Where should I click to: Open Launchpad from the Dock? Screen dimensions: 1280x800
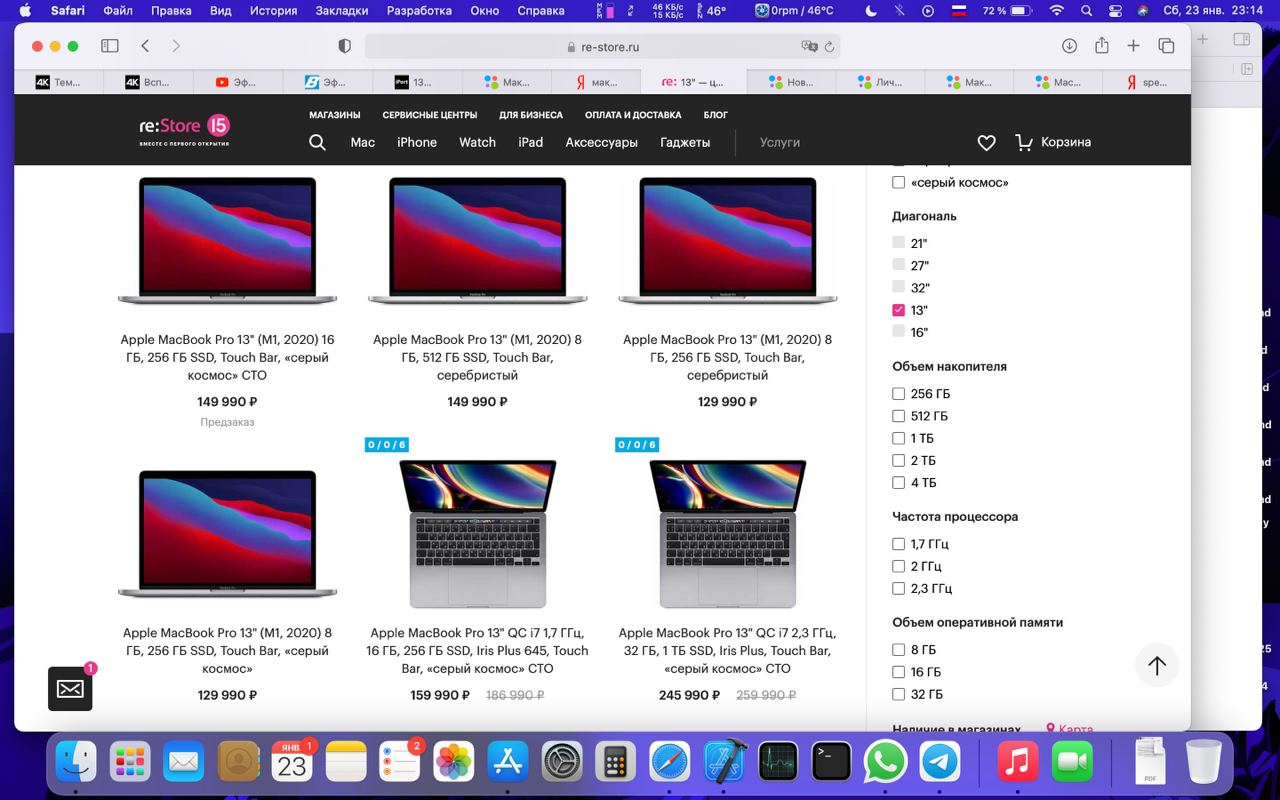130,762
